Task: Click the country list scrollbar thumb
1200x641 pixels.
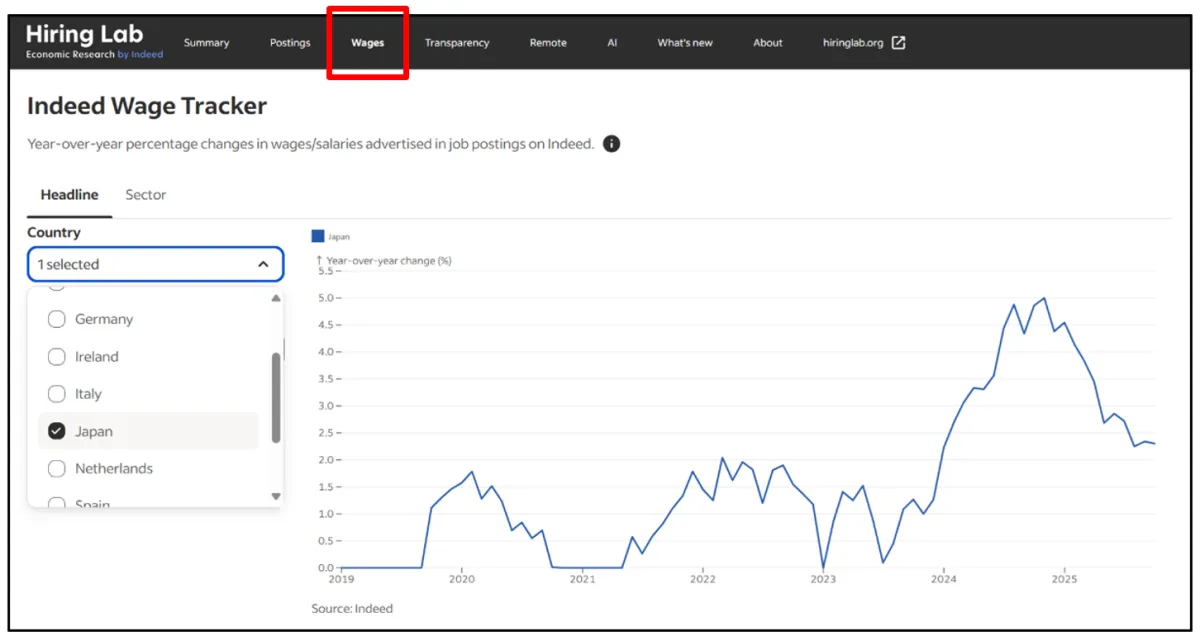Action: tap(276, 398)
